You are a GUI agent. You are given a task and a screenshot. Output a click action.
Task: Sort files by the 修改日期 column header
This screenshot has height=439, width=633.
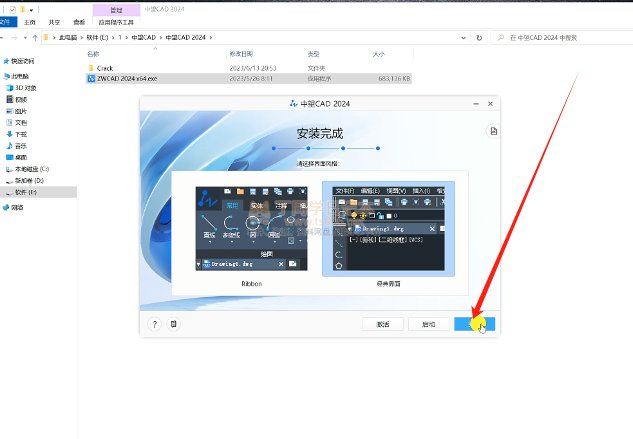click(242, 54)
